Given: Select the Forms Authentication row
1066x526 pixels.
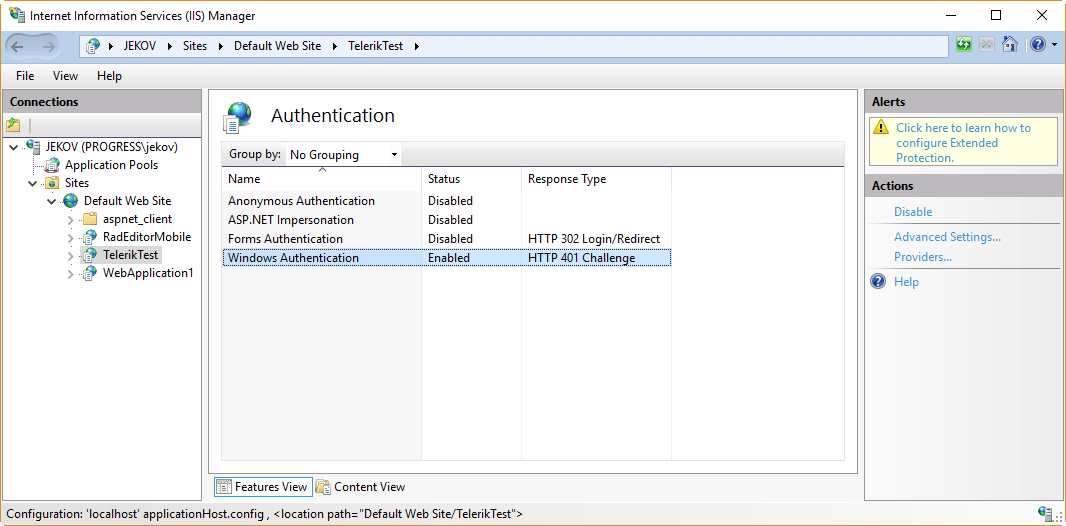Looking at the screenshot, I should (447, 239).
